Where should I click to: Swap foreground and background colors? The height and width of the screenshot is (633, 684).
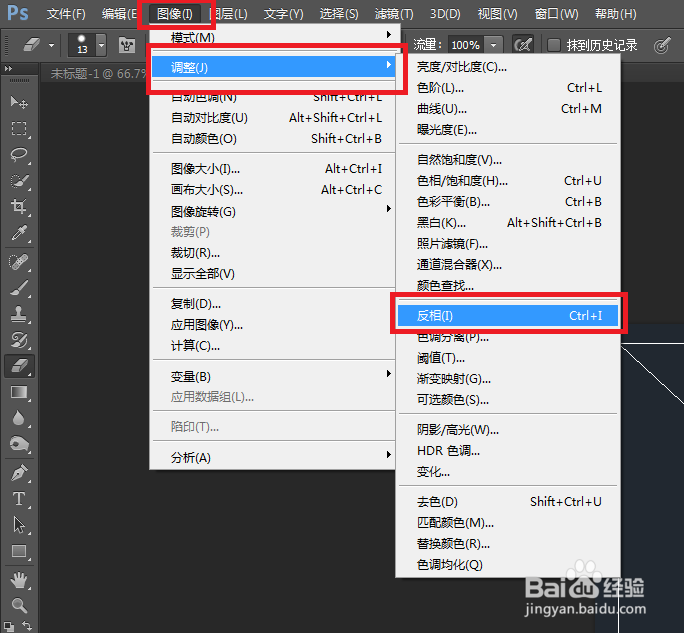click(x=27, y=626)
